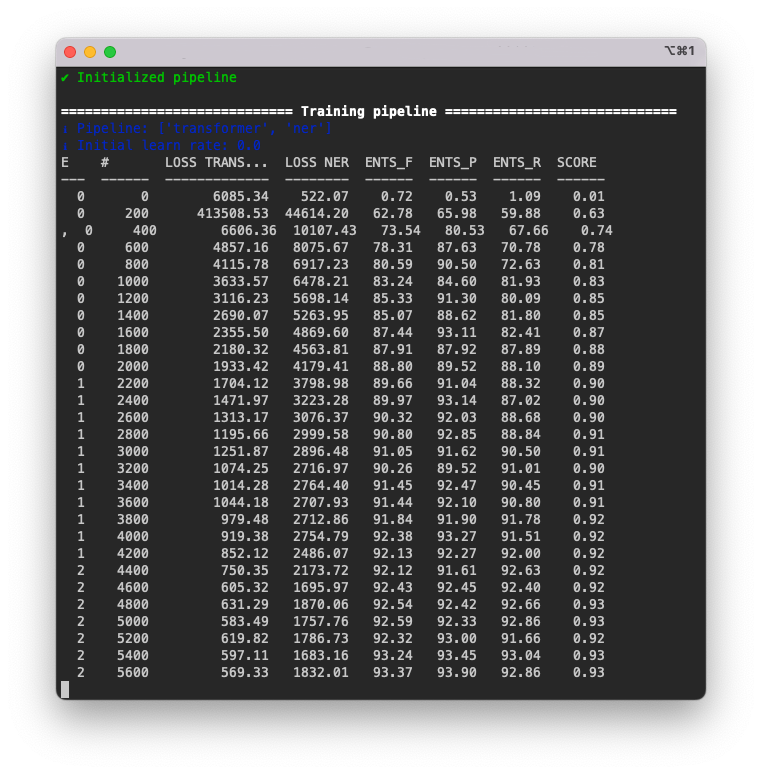This screenshot has height=774, width=762.
Task: Maximize terminal using the green button
Action: [x=110, y=52]
